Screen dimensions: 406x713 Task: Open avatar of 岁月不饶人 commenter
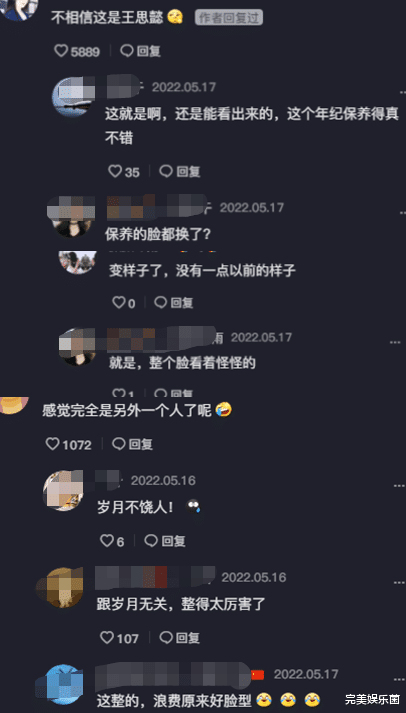coord(63,491)
